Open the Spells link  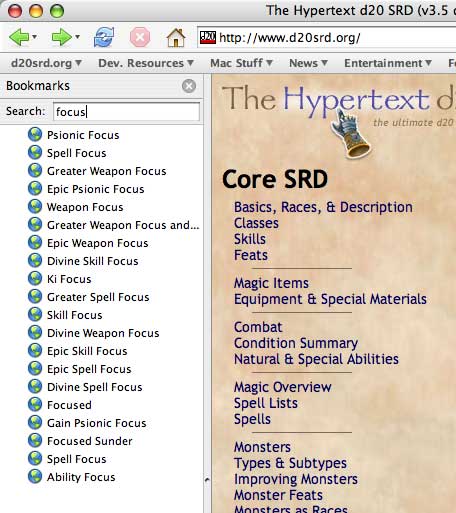coord(252,419)
